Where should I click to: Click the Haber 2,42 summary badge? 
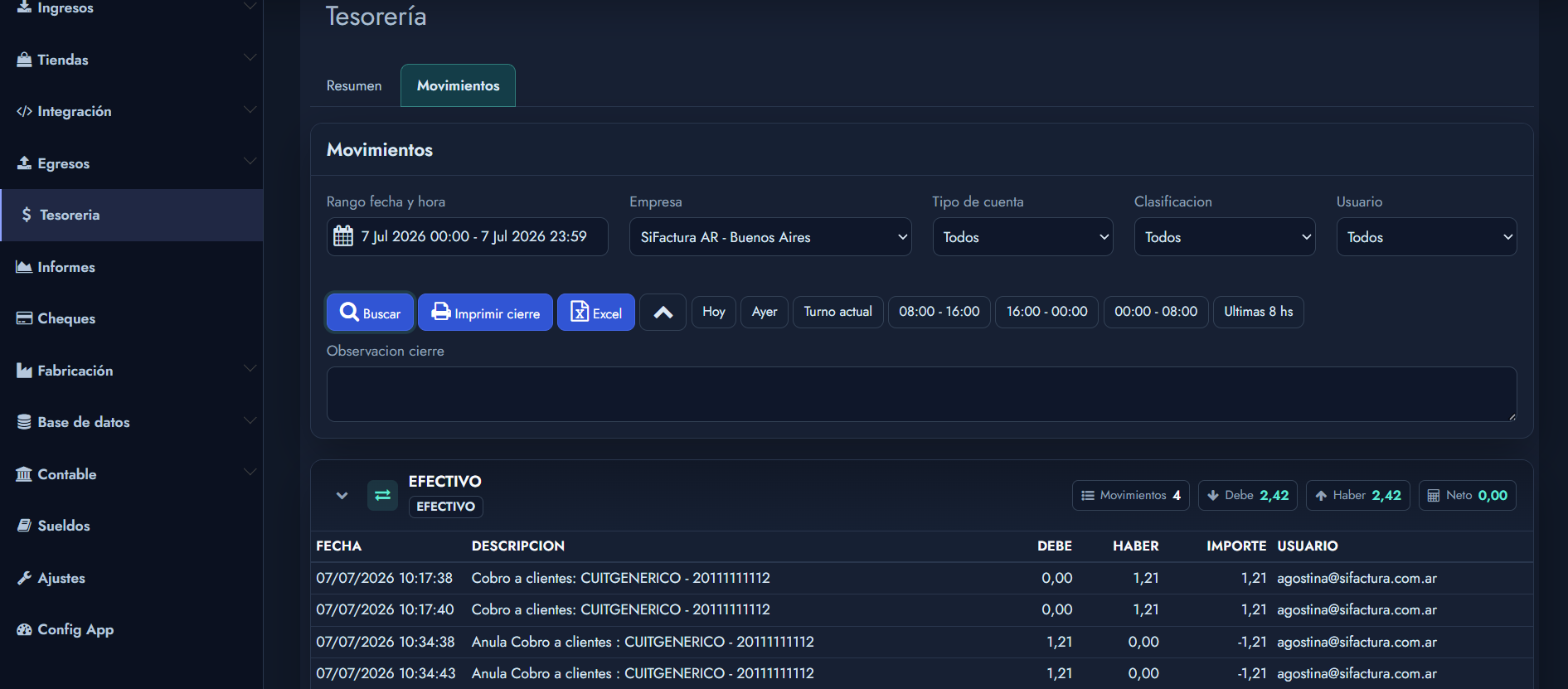1358,496
